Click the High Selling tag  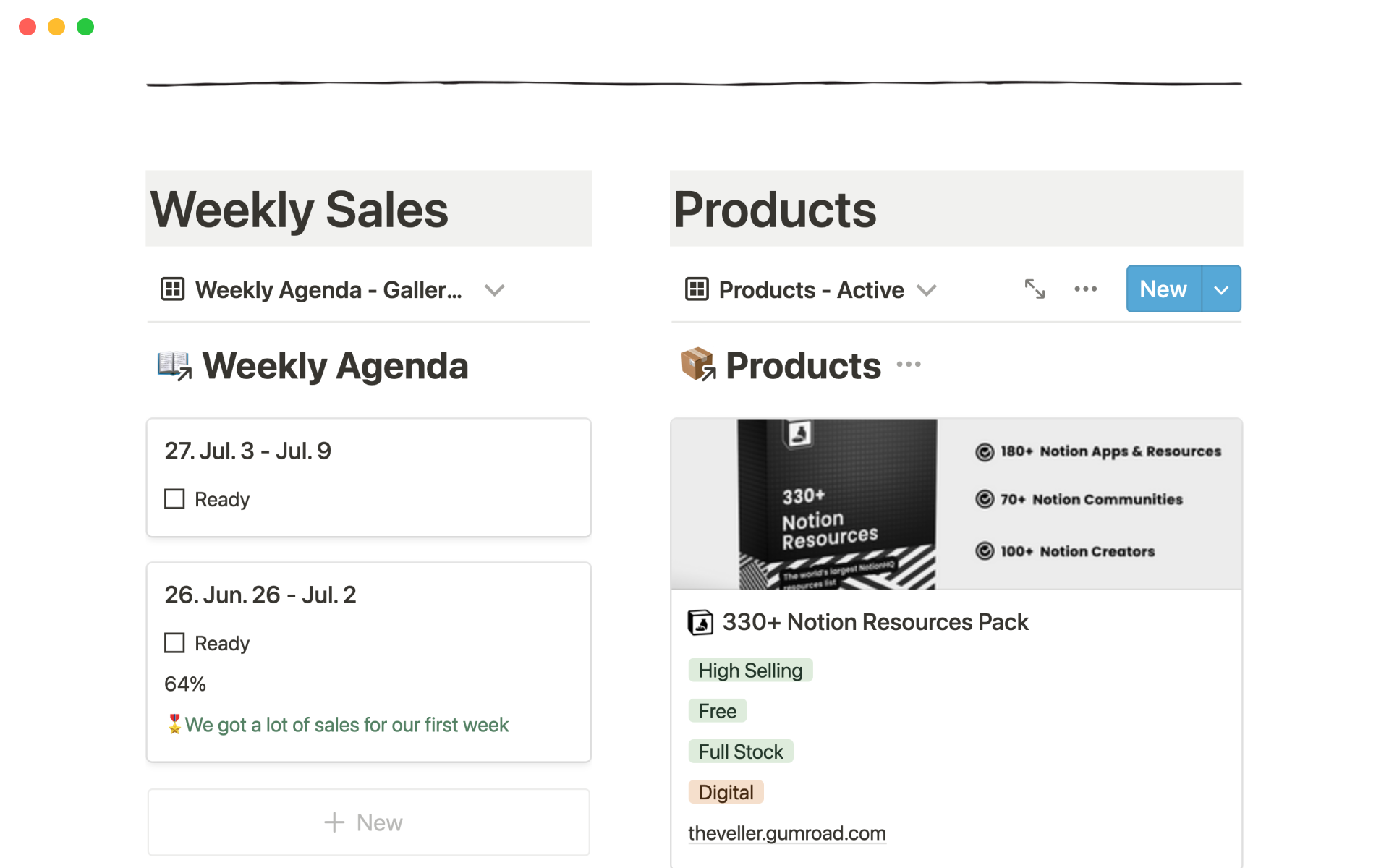(750, 671)
